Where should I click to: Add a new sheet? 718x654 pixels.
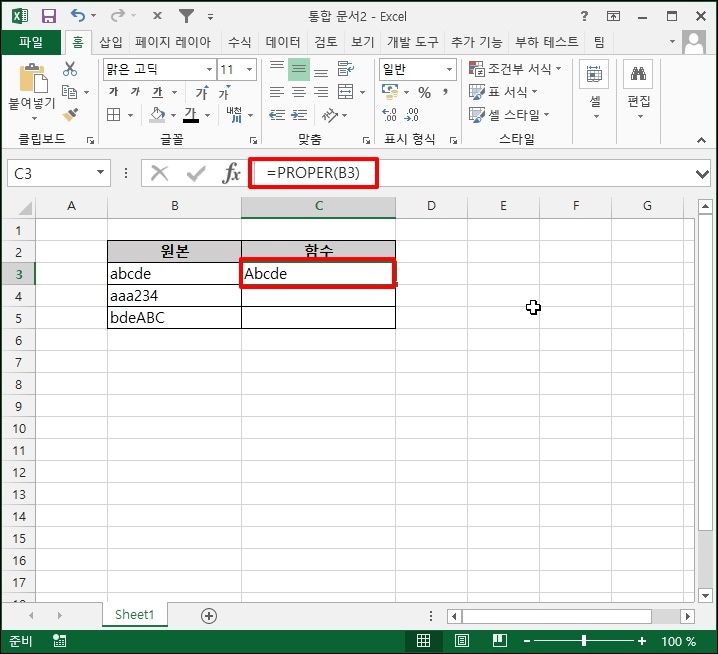[x=209, y=616]
